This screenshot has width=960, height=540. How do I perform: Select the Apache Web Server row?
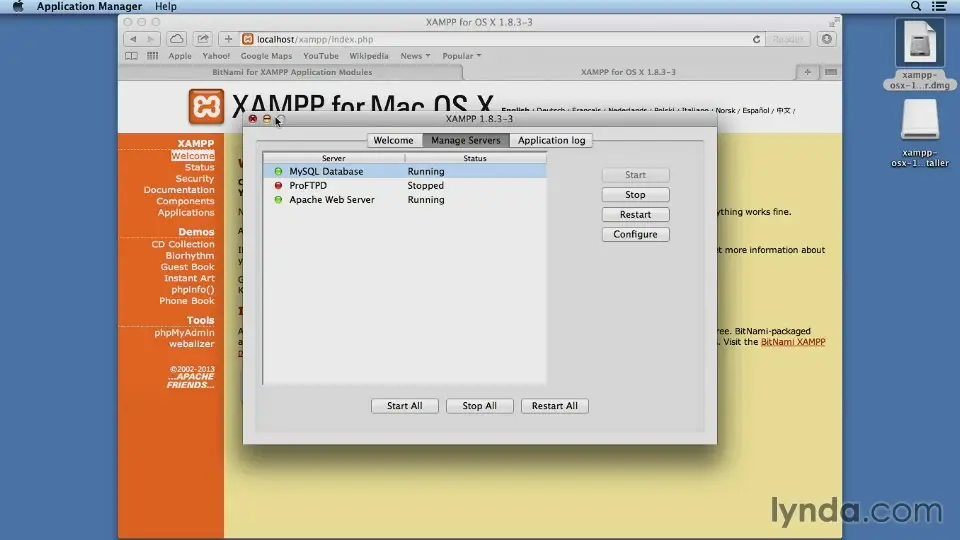[x=405, y=200]
